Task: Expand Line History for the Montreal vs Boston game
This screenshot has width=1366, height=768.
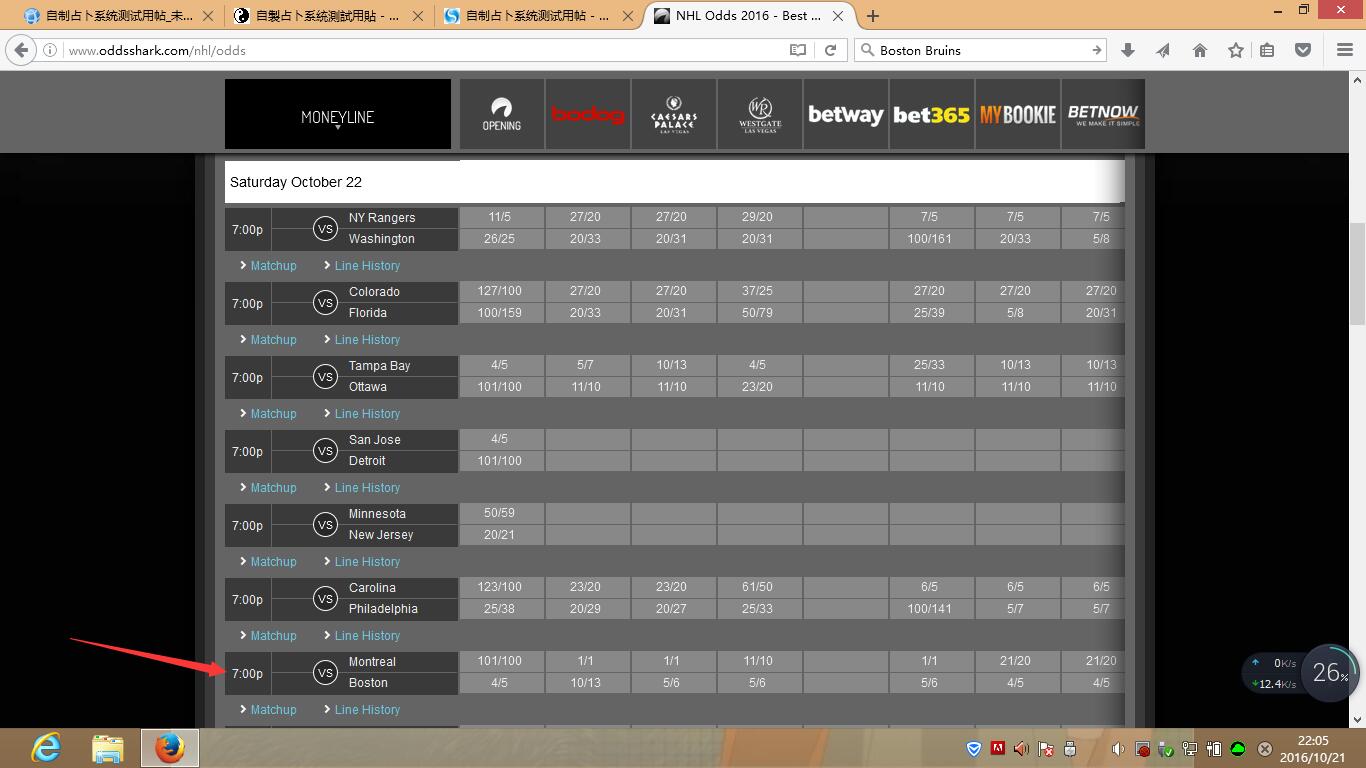Action: tap(366, 710)
